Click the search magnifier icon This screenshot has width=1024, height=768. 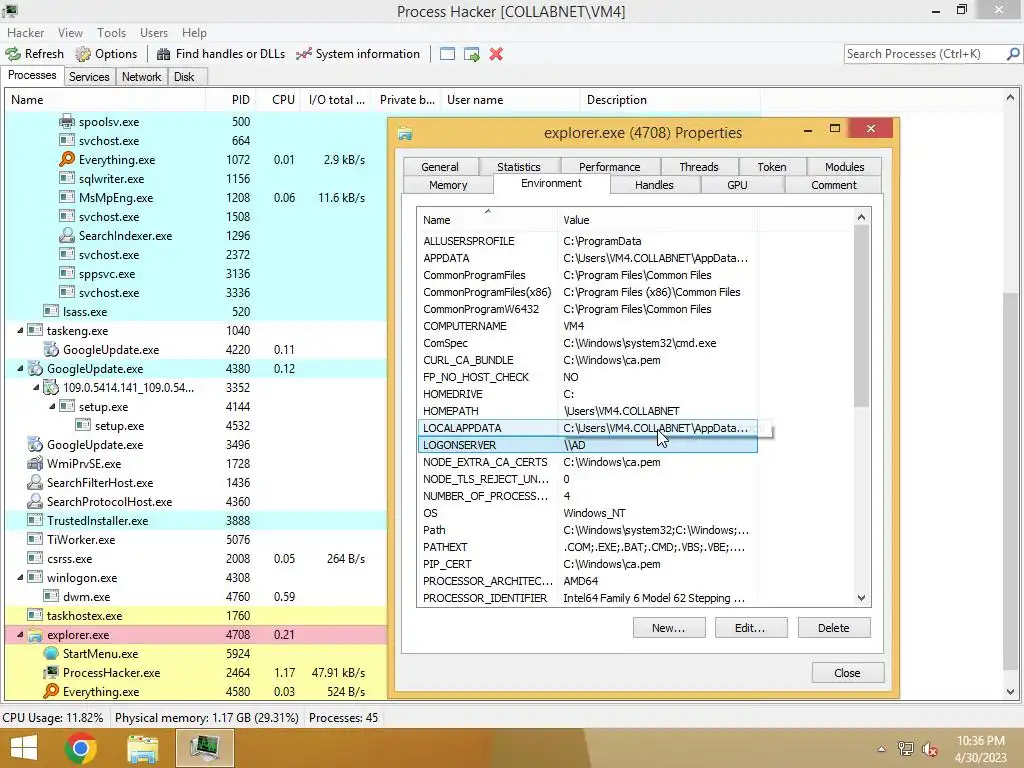click(1013, 54)
